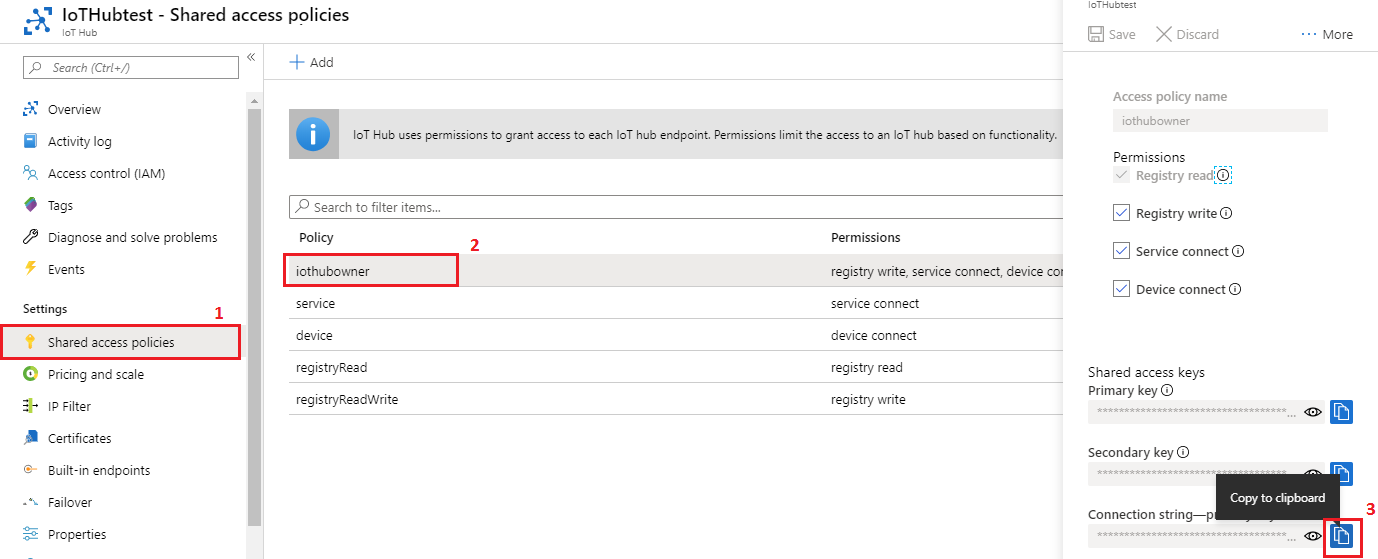Click the IoT Hub logo icon
The image size is (1378, 559).
coord(39,20)
